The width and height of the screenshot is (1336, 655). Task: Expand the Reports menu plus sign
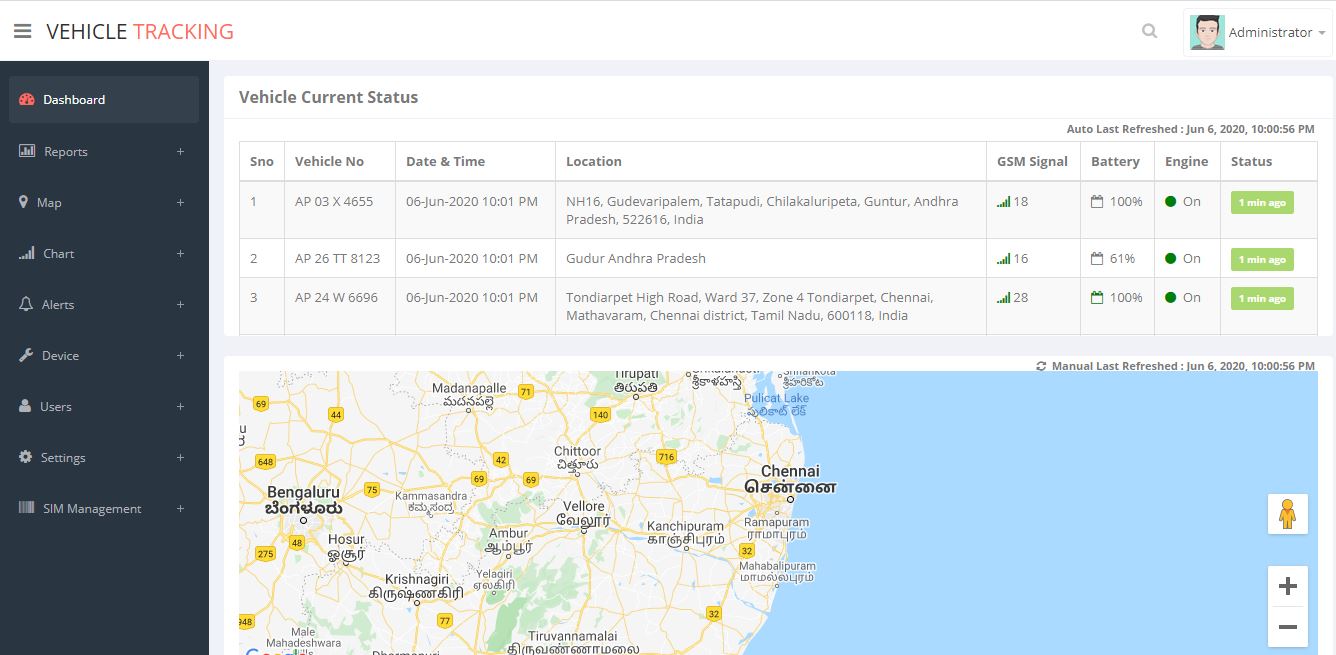[x=180, y=152]
